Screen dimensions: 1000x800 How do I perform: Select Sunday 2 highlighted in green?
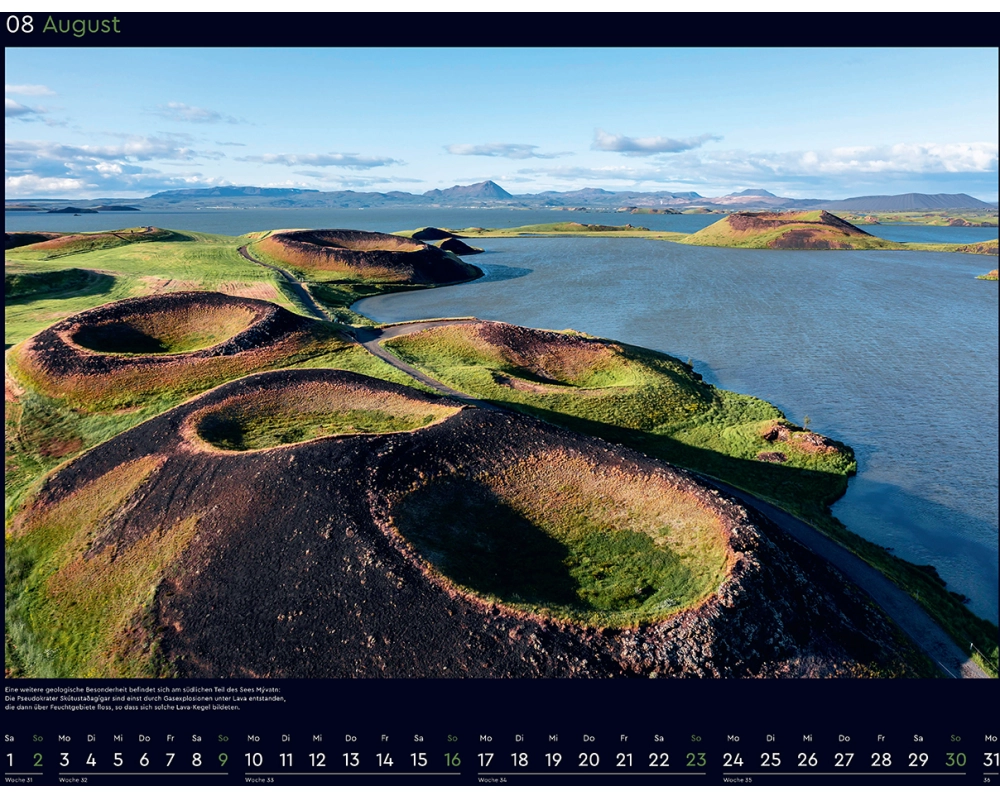[x=38, y=760]
